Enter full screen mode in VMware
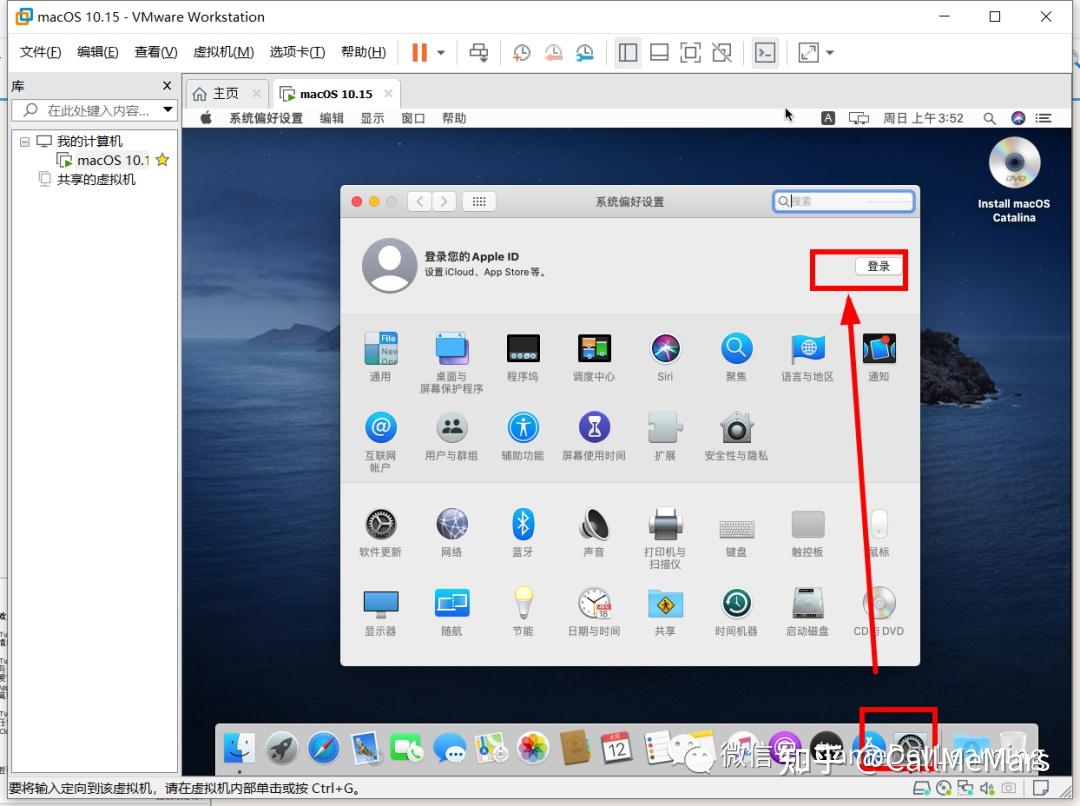The height and width of the screenshot is (806, 1080). (690, 52)
